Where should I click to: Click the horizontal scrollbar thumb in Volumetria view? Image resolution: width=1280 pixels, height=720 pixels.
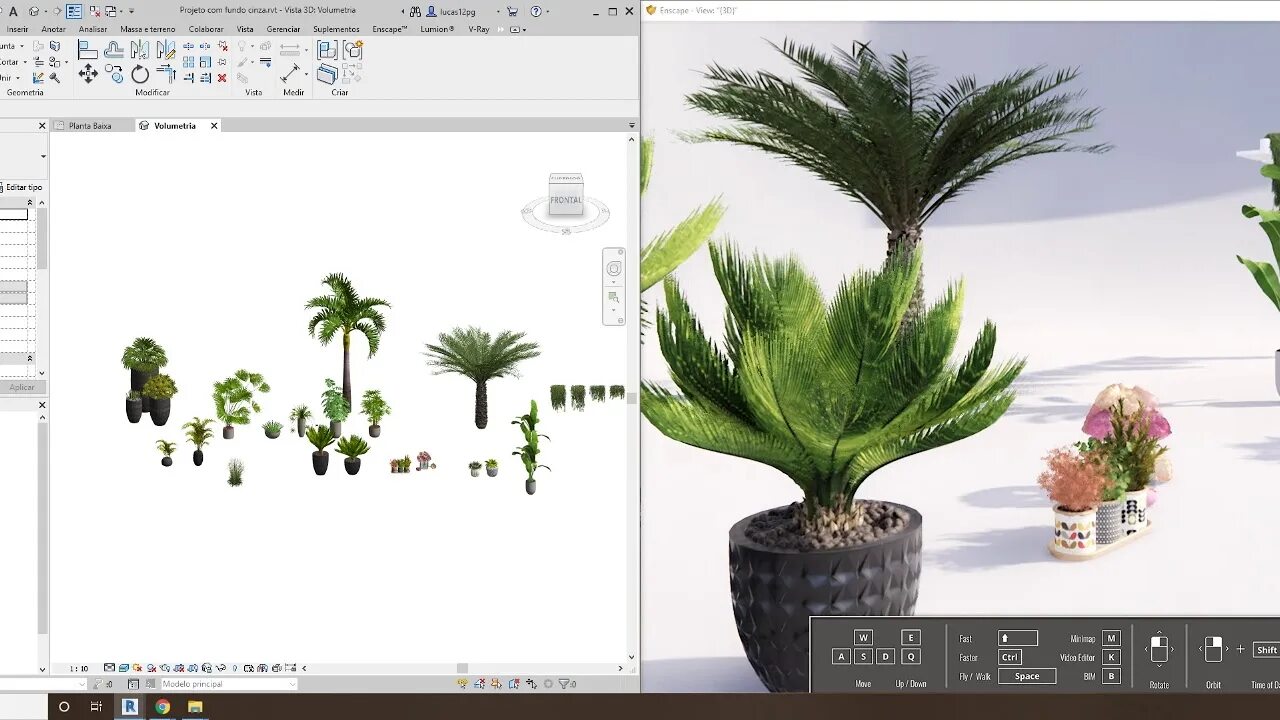point(462,668)
